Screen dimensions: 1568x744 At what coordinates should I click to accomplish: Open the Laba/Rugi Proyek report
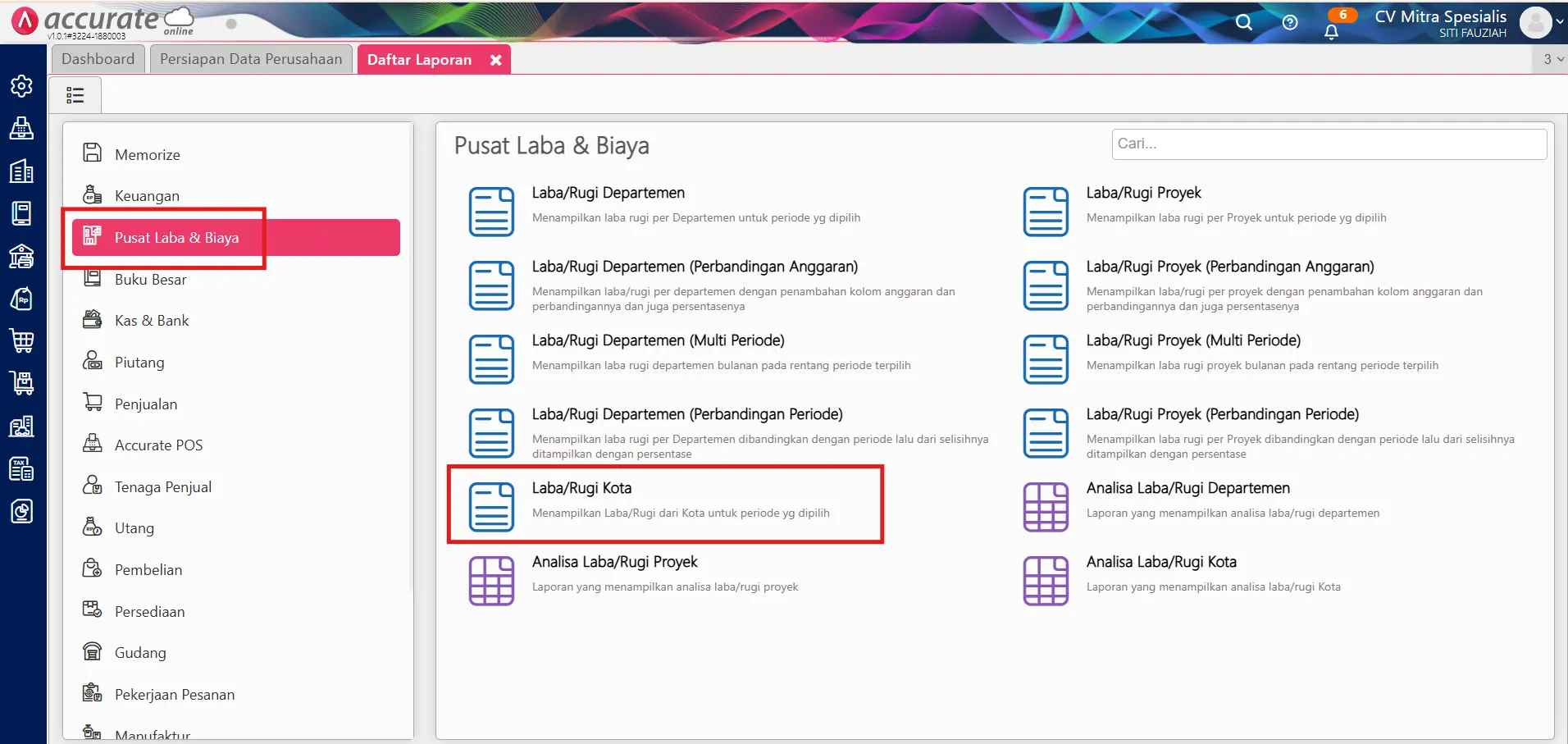[1143, 193]
